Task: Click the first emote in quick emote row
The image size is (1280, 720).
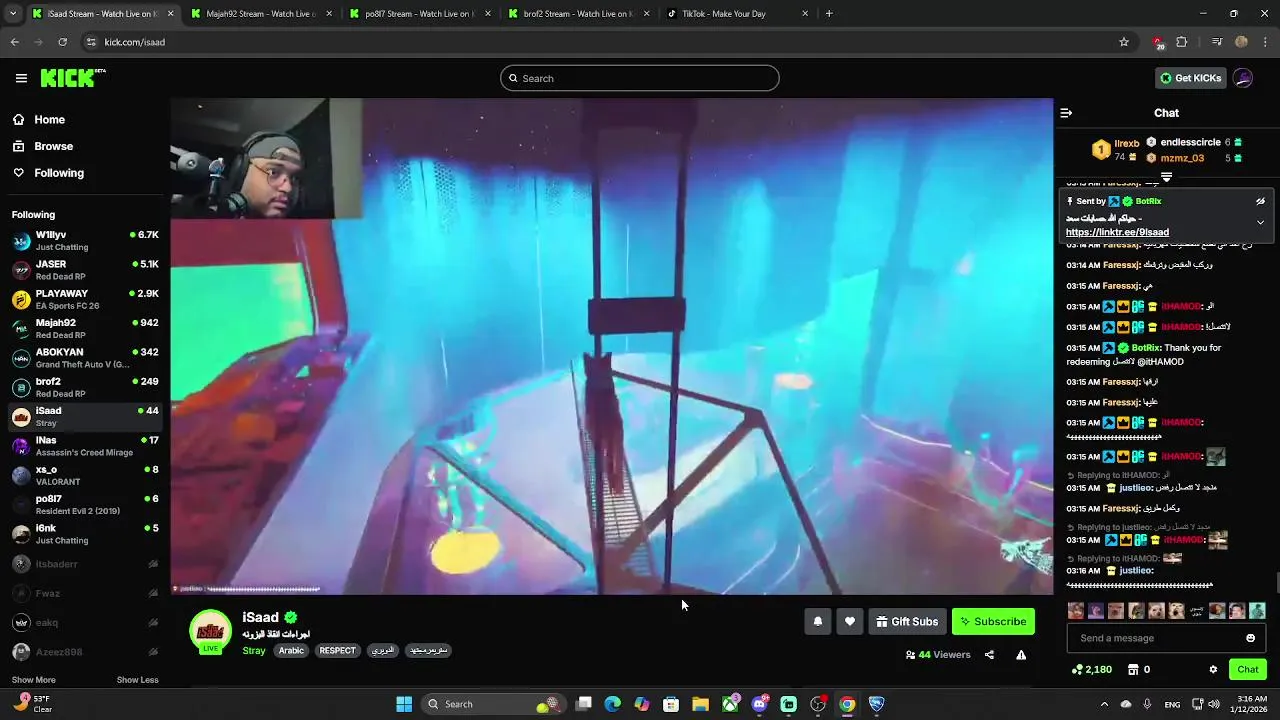Action: (1076, 610)
